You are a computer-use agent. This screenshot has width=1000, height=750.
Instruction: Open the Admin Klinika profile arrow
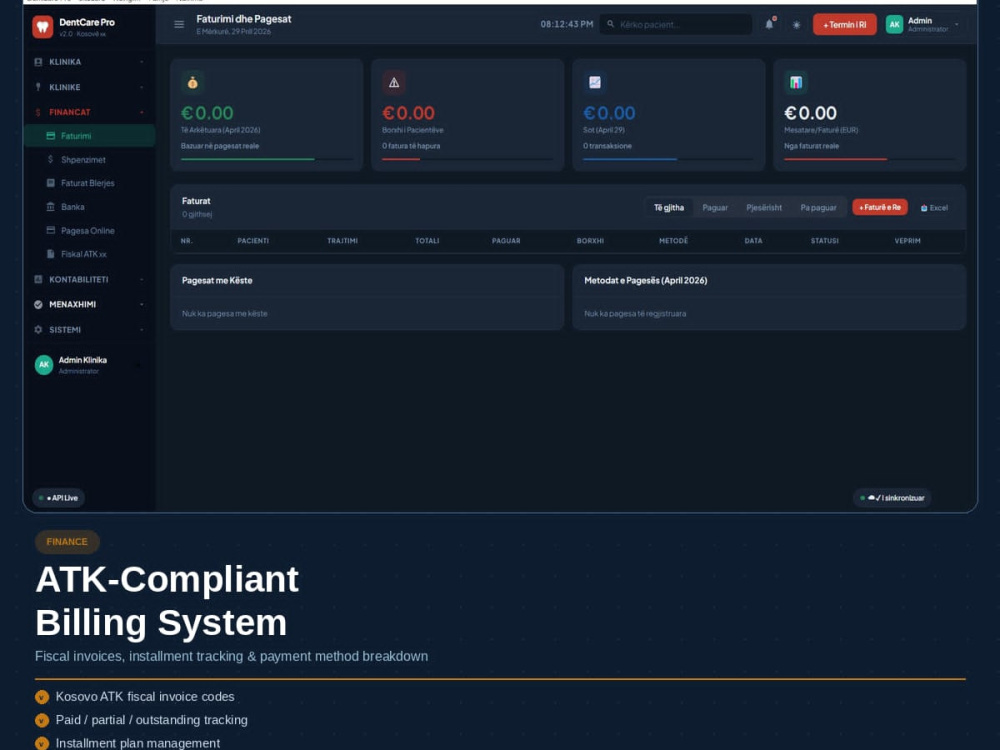coord(136,365)
